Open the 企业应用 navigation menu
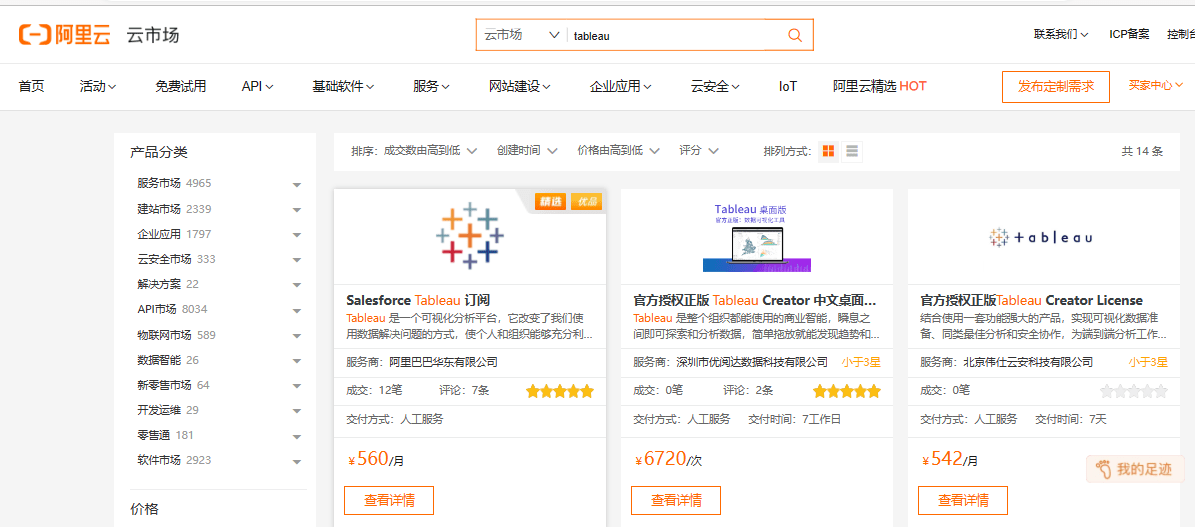The width and height of the screenshot is (1195, 527). (620, 86)
